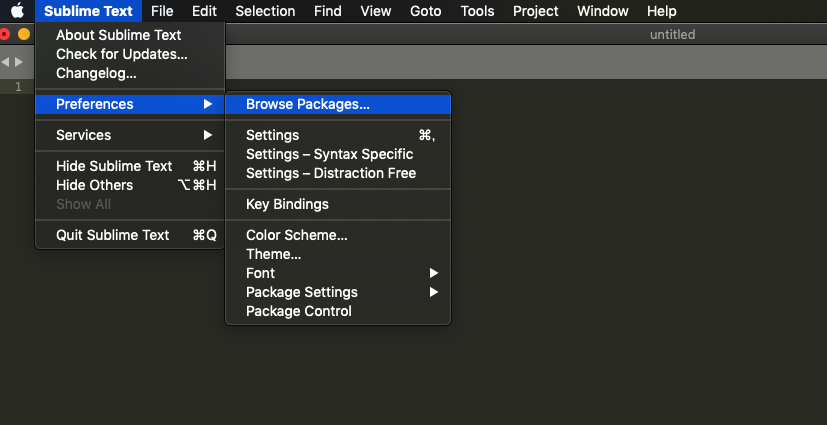Open Key Bindings preferences

tap(287, 204)
